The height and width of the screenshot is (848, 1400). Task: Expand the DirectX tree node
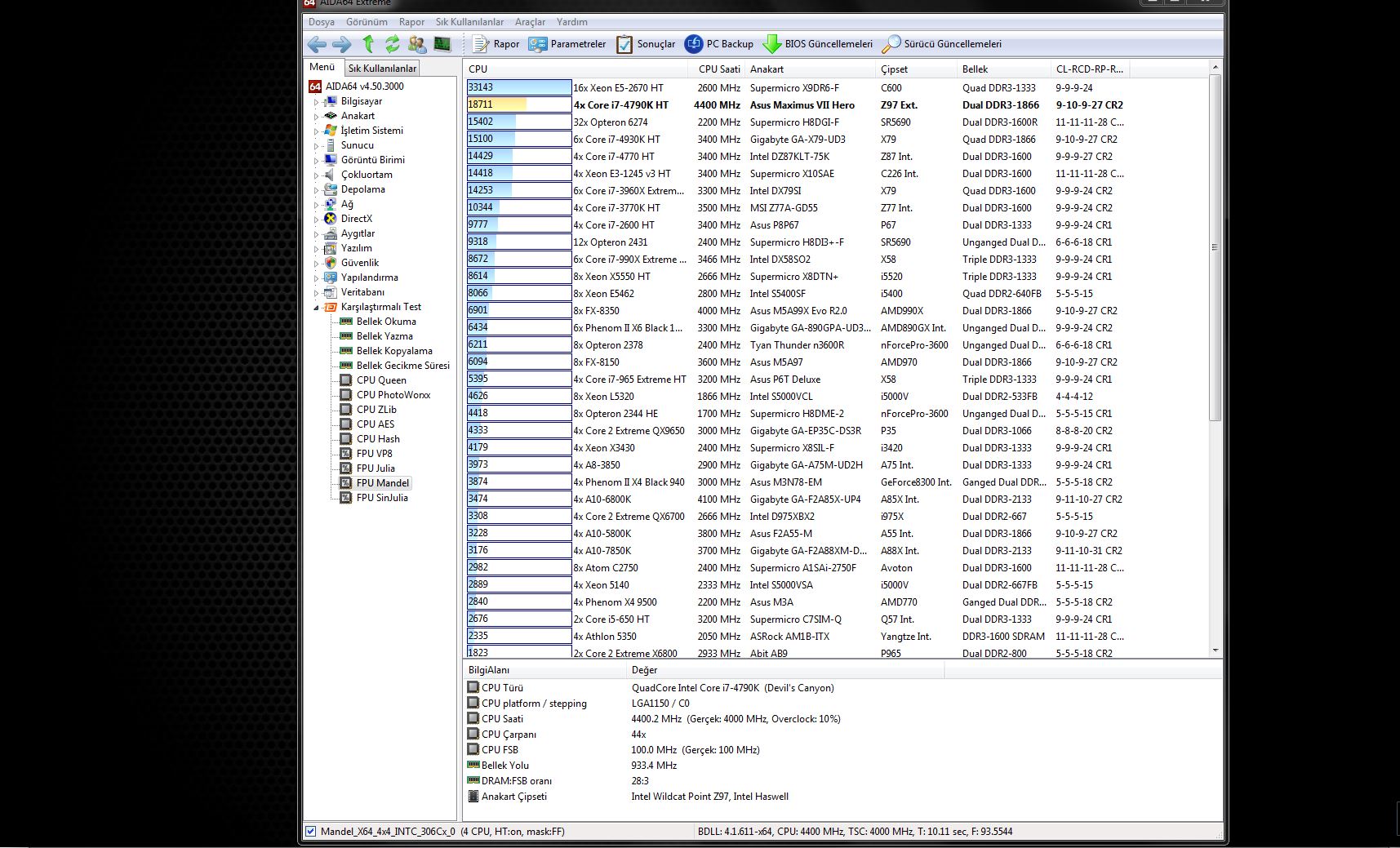(x=317, y=220)
